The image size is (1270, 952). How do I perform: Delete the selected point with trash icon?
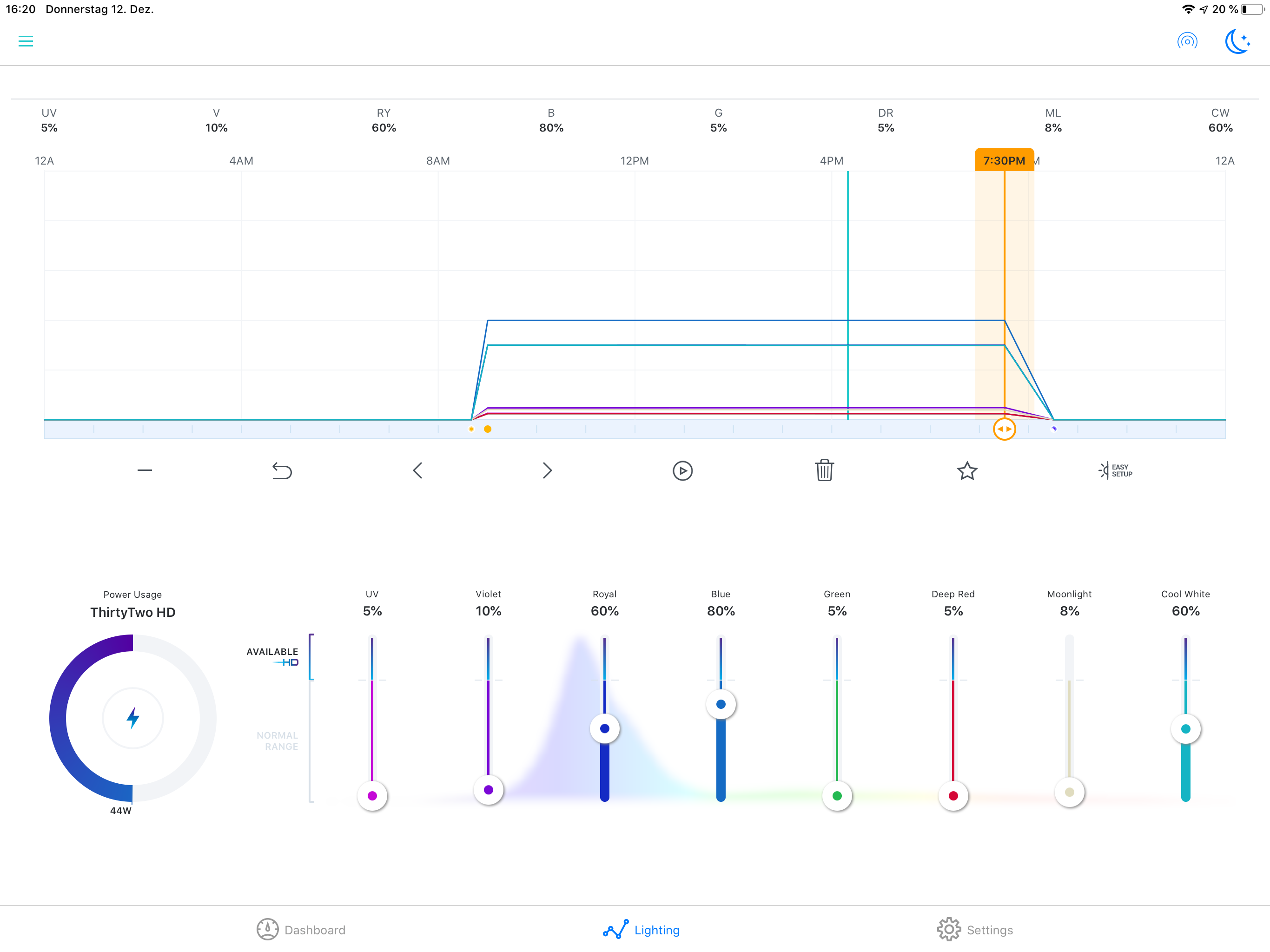pos(824,471)
